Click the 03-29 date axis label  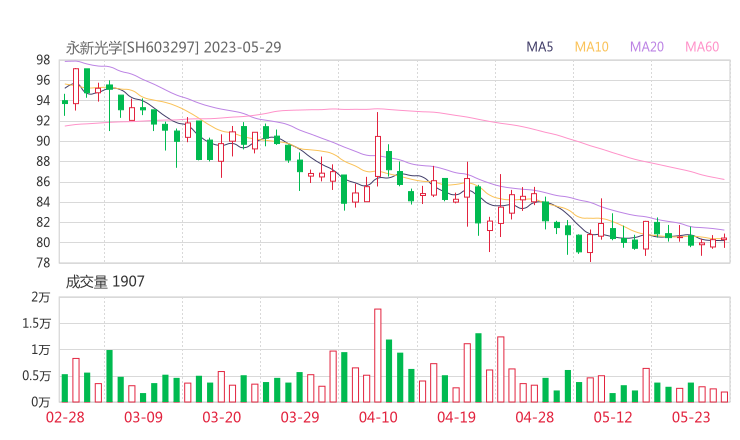[300, 417]
